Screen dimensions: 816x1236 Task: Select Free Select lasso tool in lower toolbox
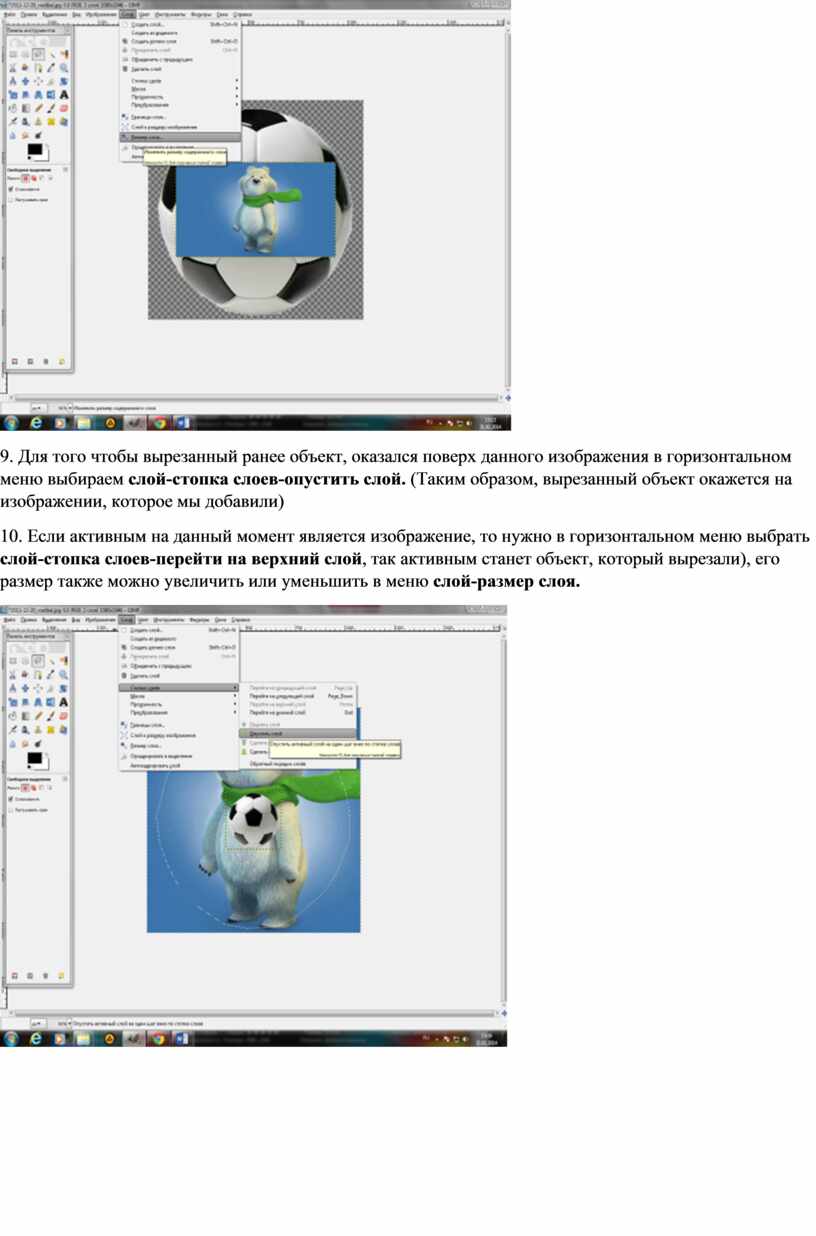38,661
